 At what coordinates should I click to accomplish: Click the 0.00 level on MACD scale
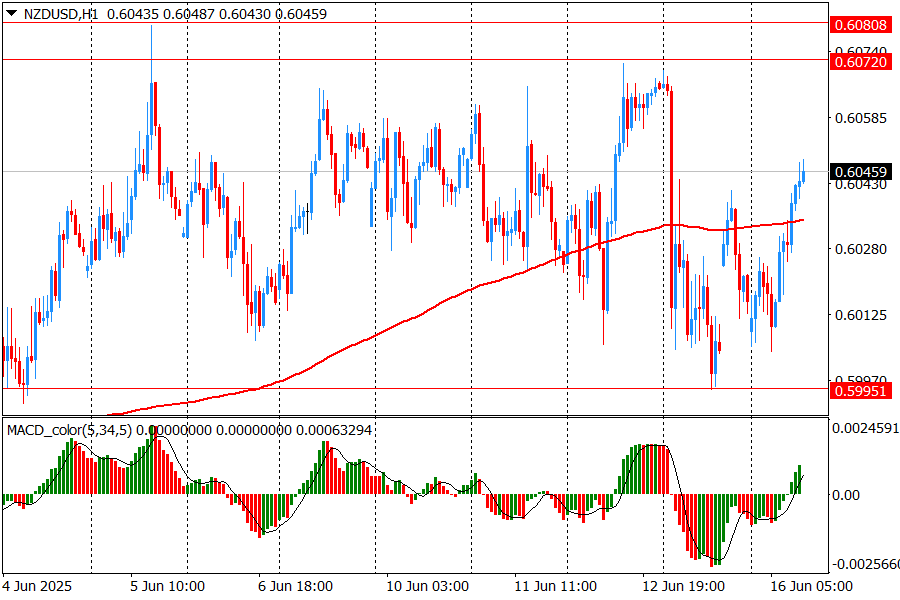coord(845,495)
